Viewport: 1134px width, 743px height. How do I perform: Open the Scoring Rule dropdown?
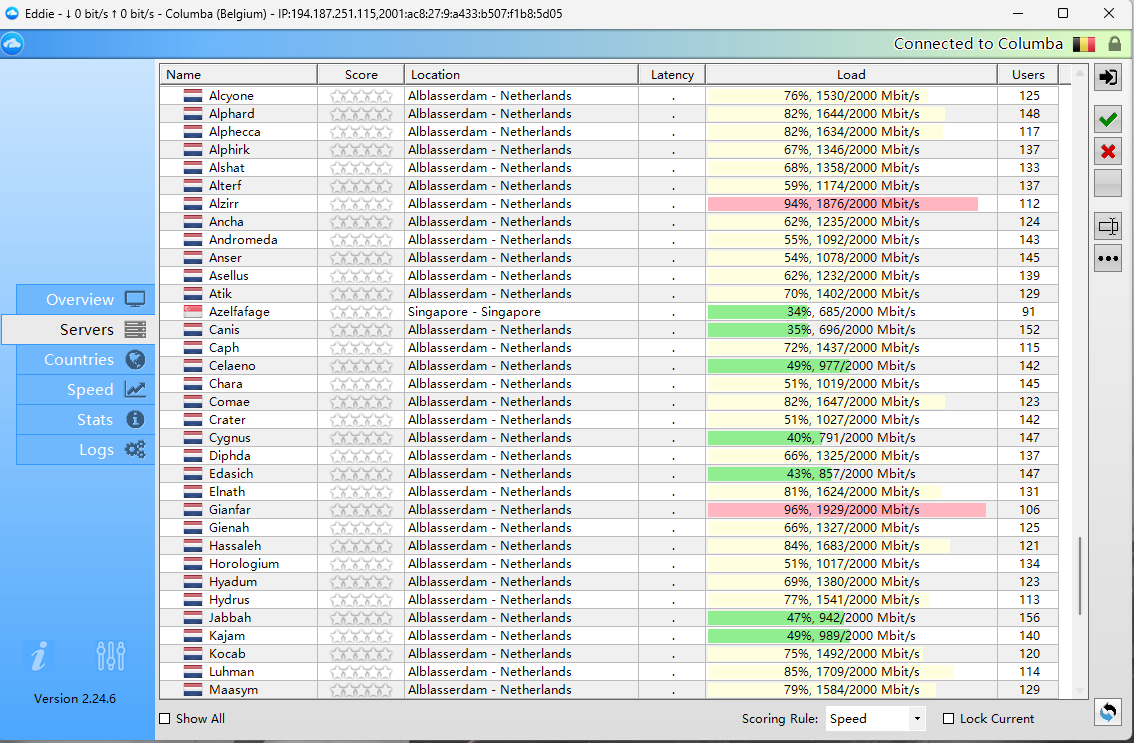(x=876, y=719)
